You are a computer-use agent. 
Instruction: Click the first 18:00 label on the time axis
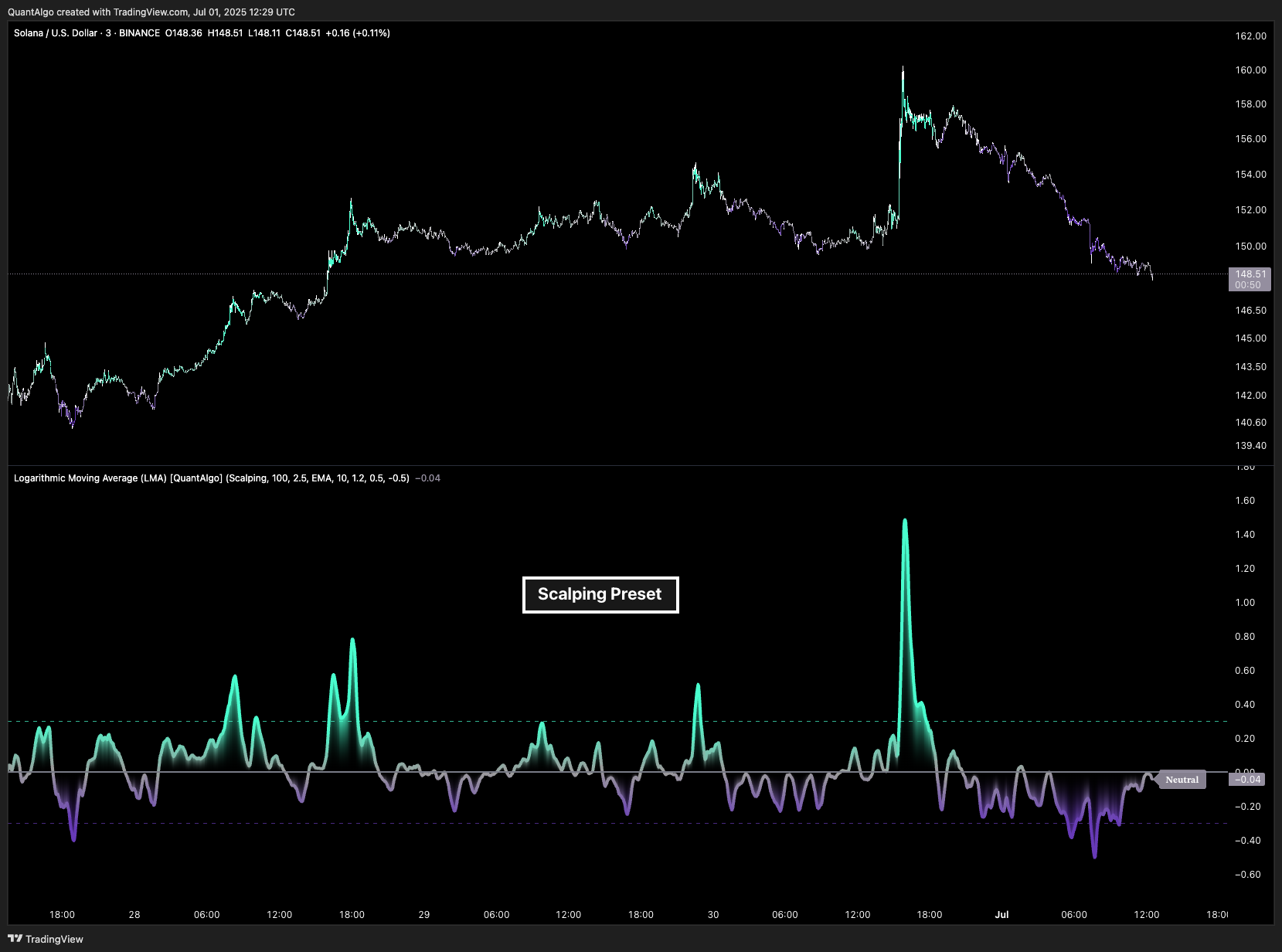62,915
